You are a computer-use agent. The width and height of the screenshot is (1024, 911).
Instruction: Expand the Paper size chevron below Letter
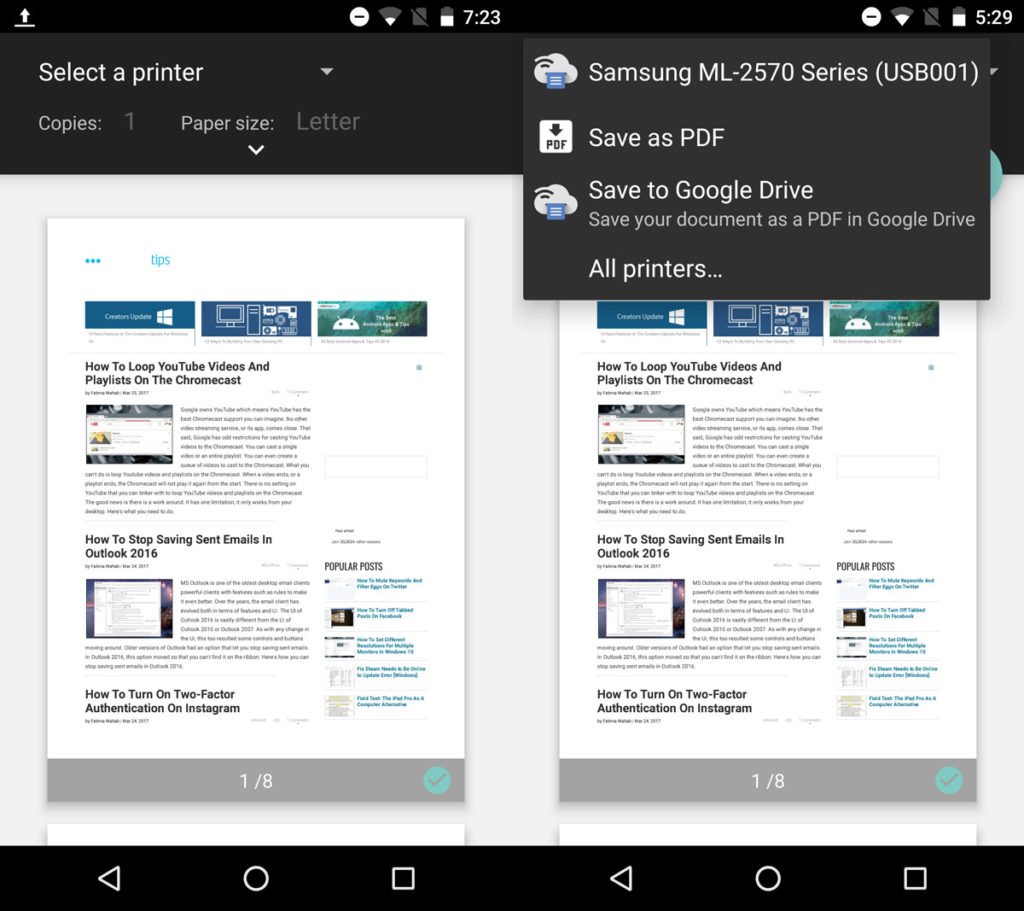[x=256, y=149]
